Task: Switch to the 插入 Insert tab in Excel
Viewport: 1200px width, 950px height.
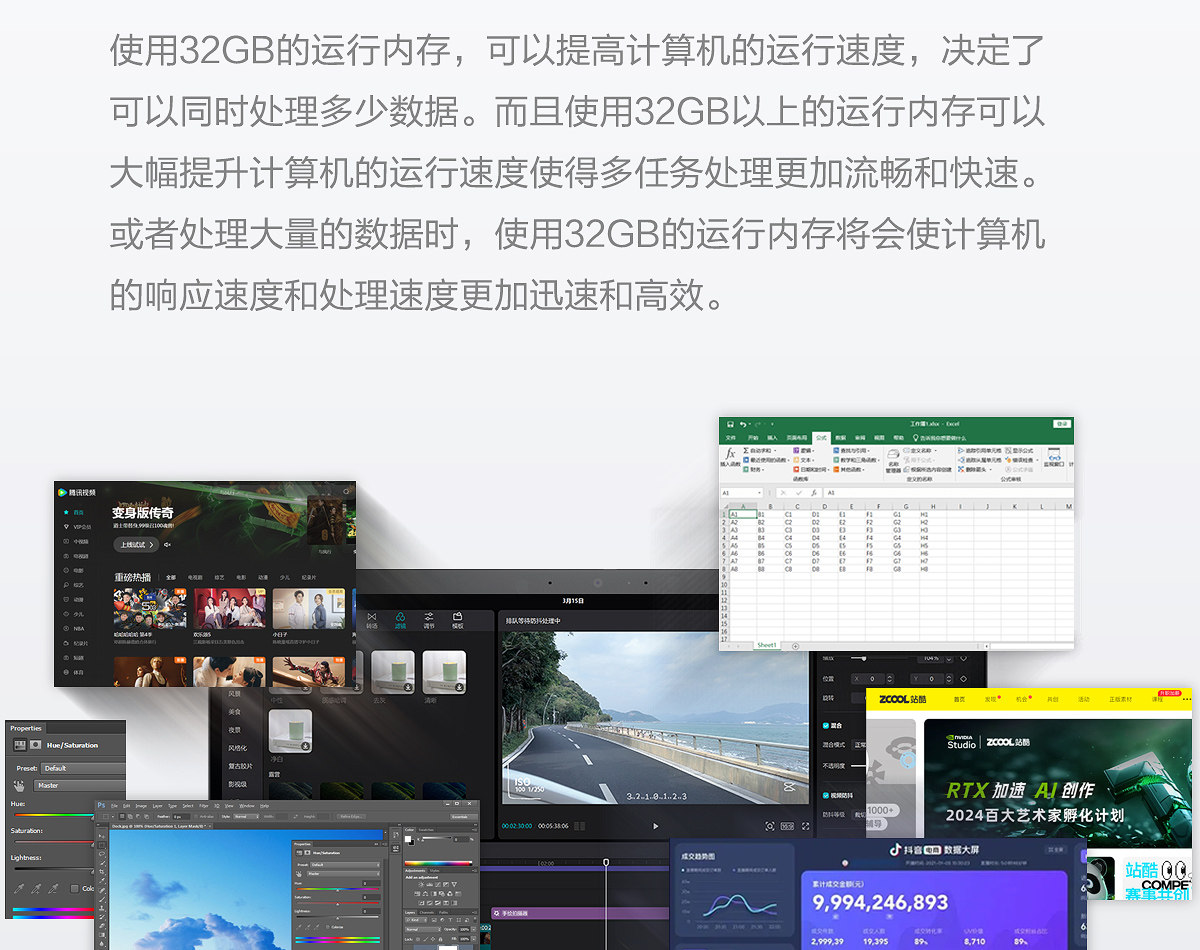Action: coord(772,438)
